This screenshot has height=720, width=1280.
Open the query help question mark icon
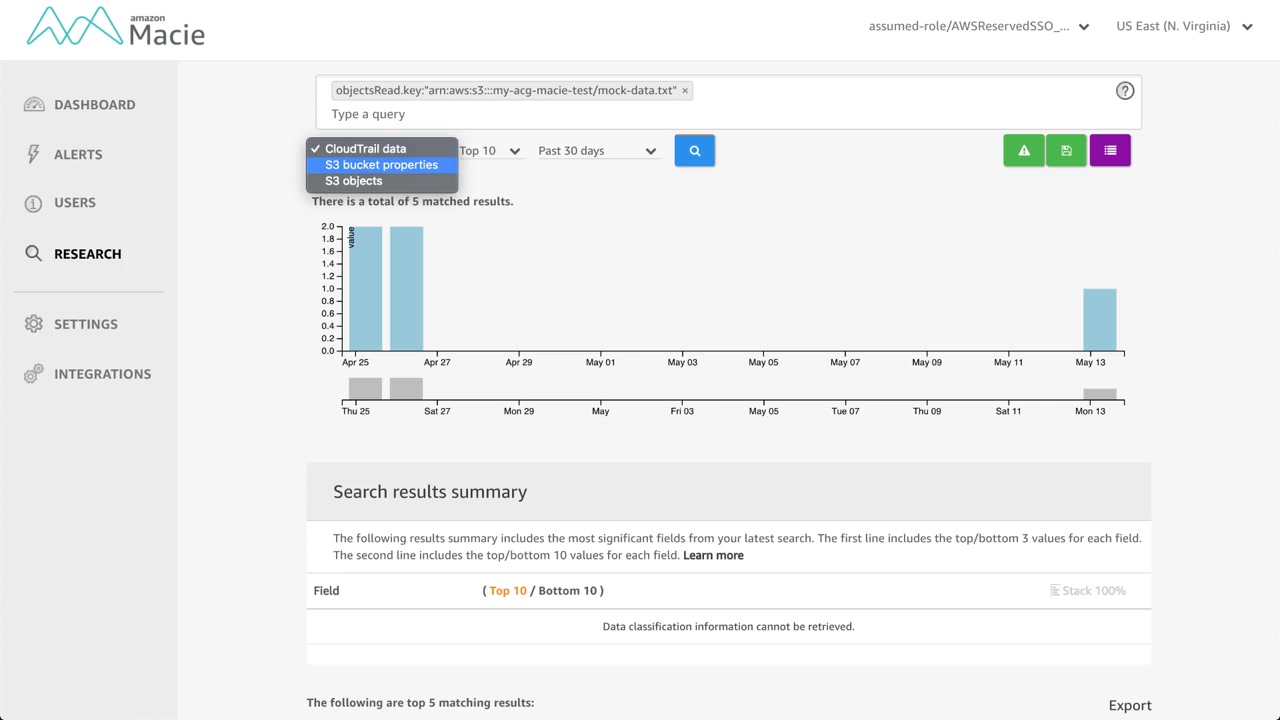click(x=1125, y=91)
